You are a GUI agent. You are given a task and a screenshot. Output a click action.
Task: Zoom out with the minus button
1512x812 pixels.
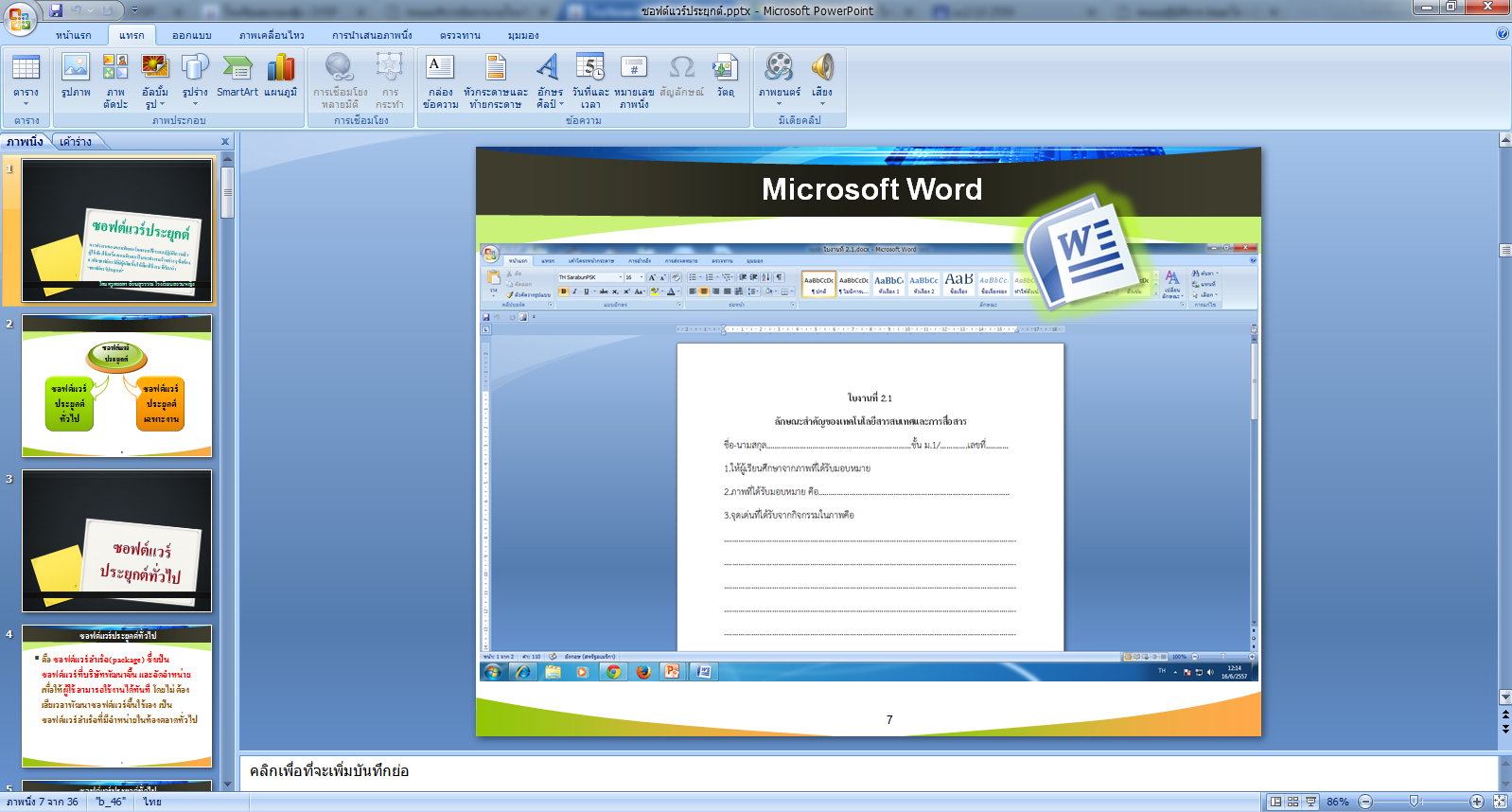pyautogui.click(x=1365, y=802)
